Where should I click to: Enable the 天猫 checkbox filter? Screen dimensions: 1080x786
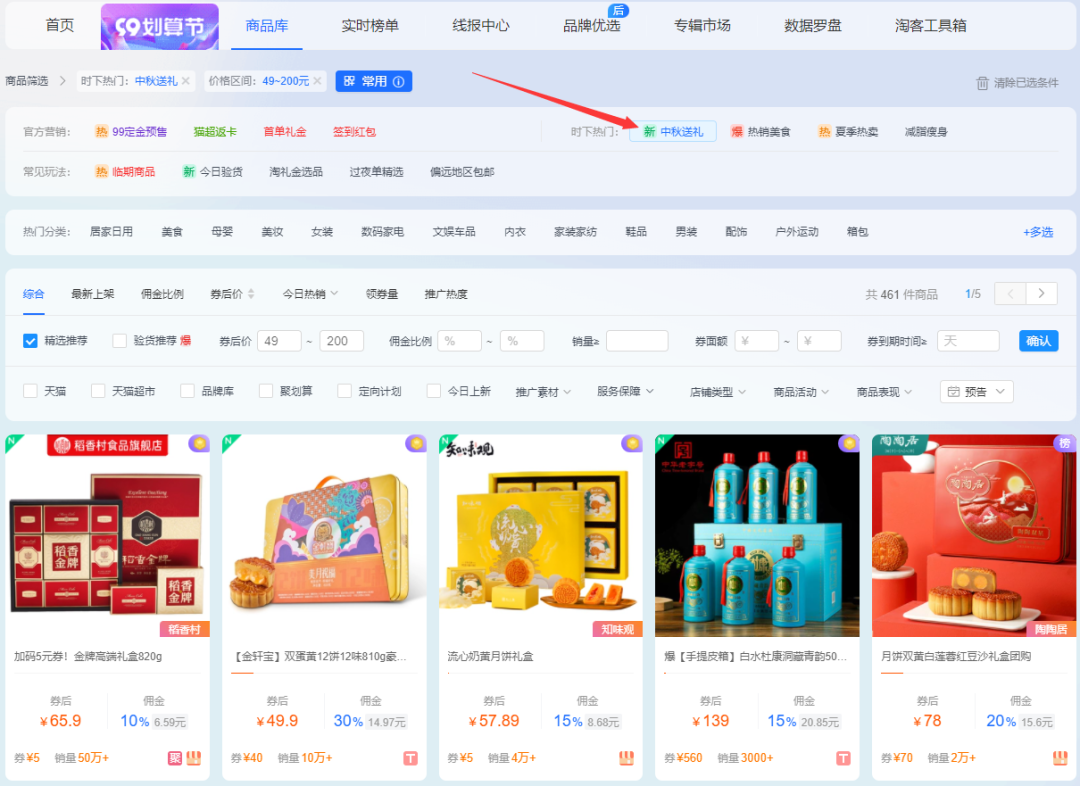30,391
